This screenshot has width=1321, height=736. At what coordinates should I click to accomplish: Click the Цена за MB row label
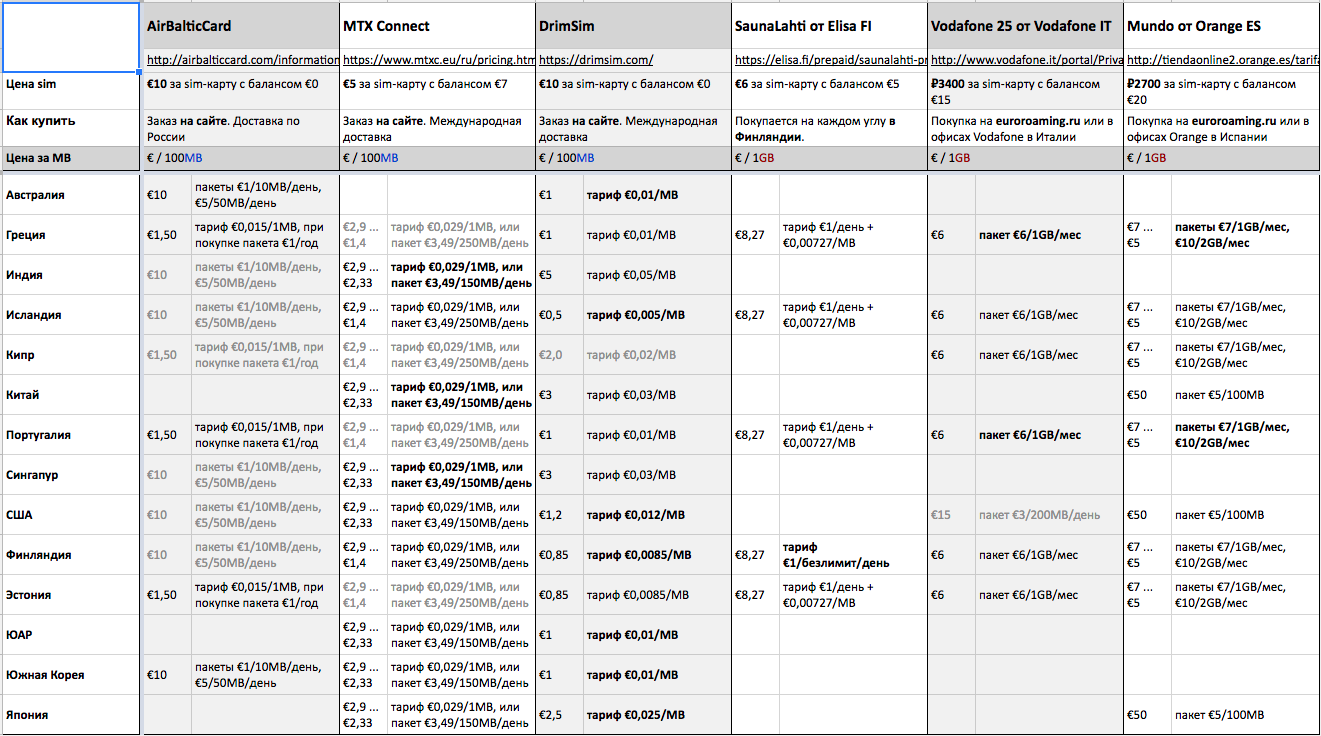[x=70, y=158]
